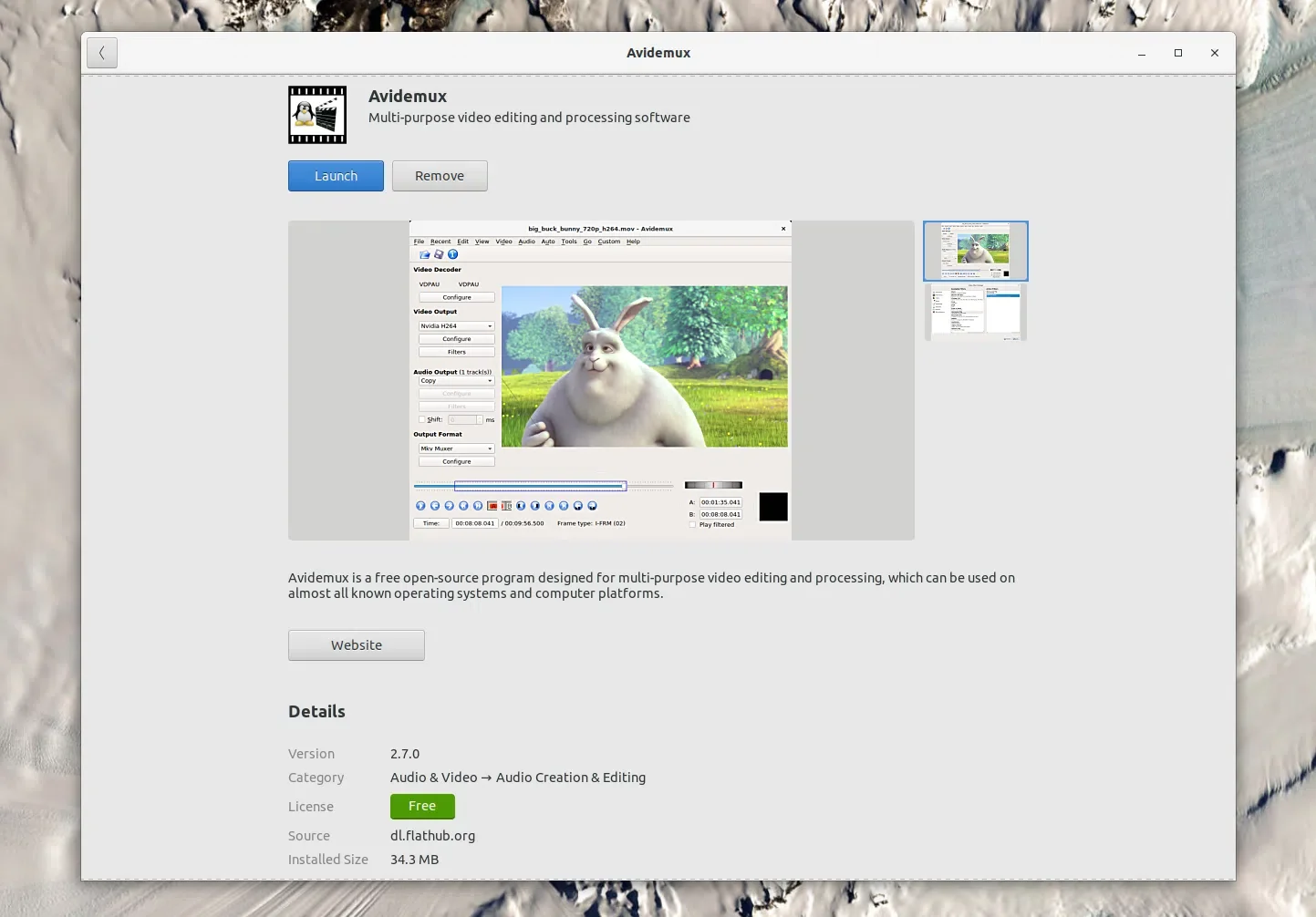Click the set marker A icon
Screen dimensions: 1316x917
[522, 505]
